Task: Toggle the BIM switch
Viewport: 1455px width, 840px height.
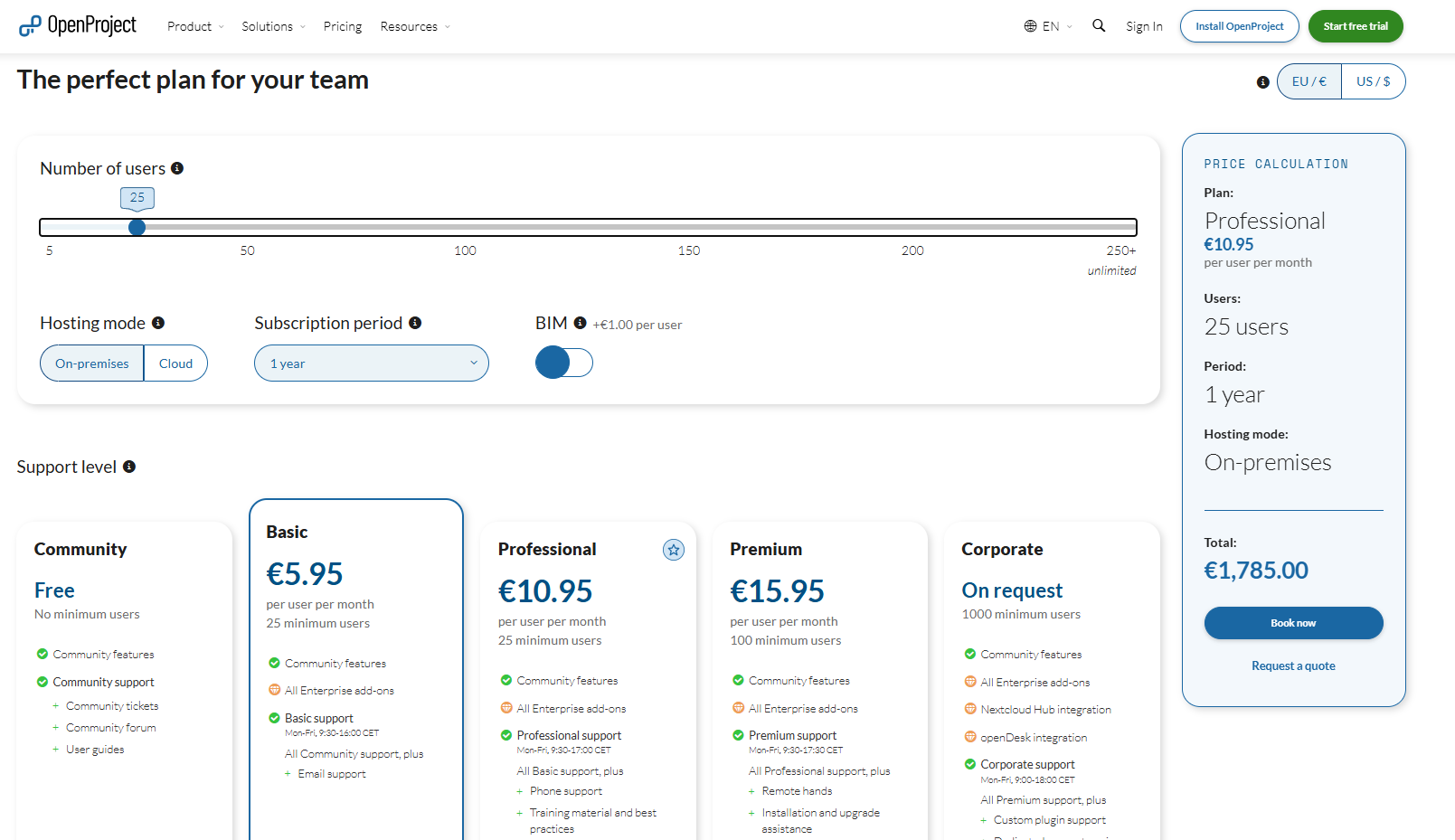Action: (564, 363)
